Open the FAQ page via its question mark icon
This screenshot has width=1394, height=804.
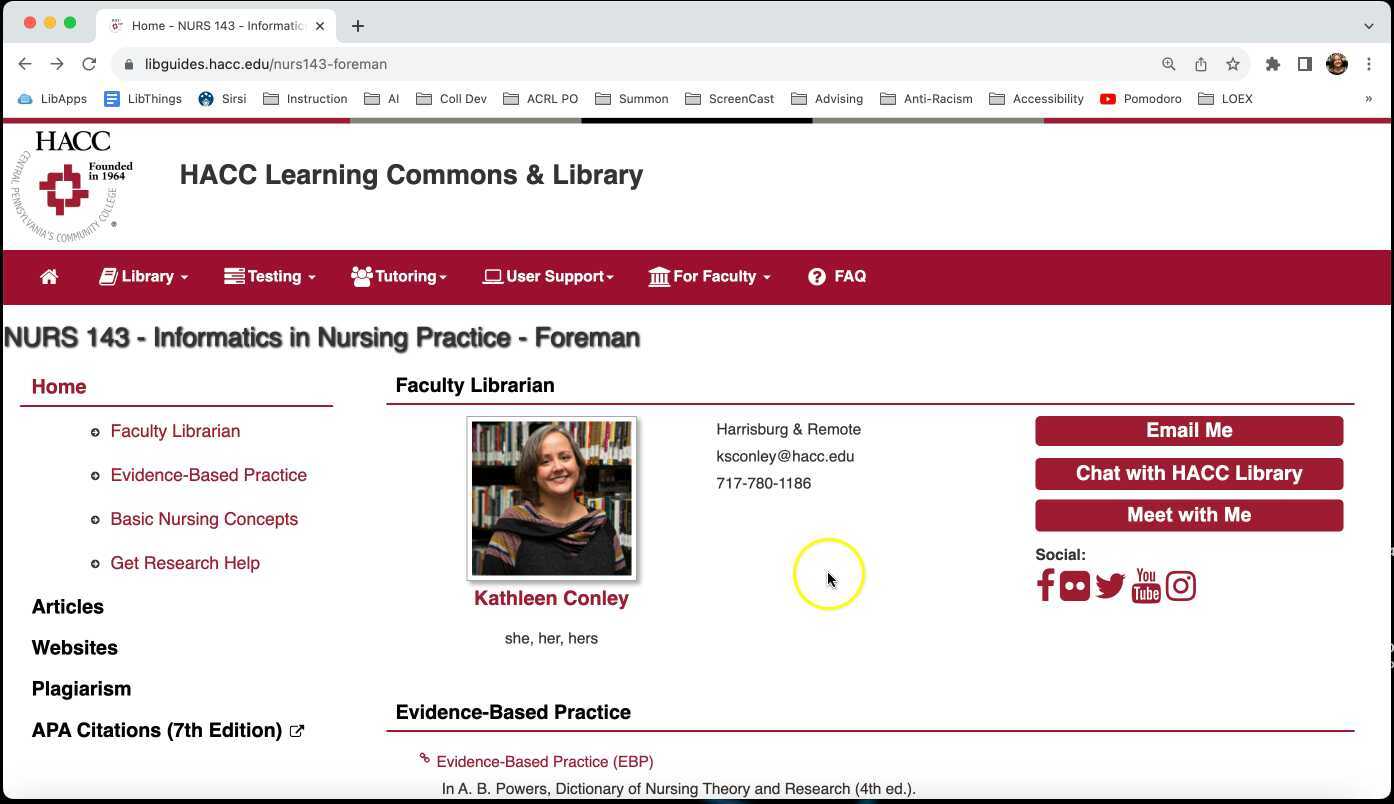[x=817, y=276]
